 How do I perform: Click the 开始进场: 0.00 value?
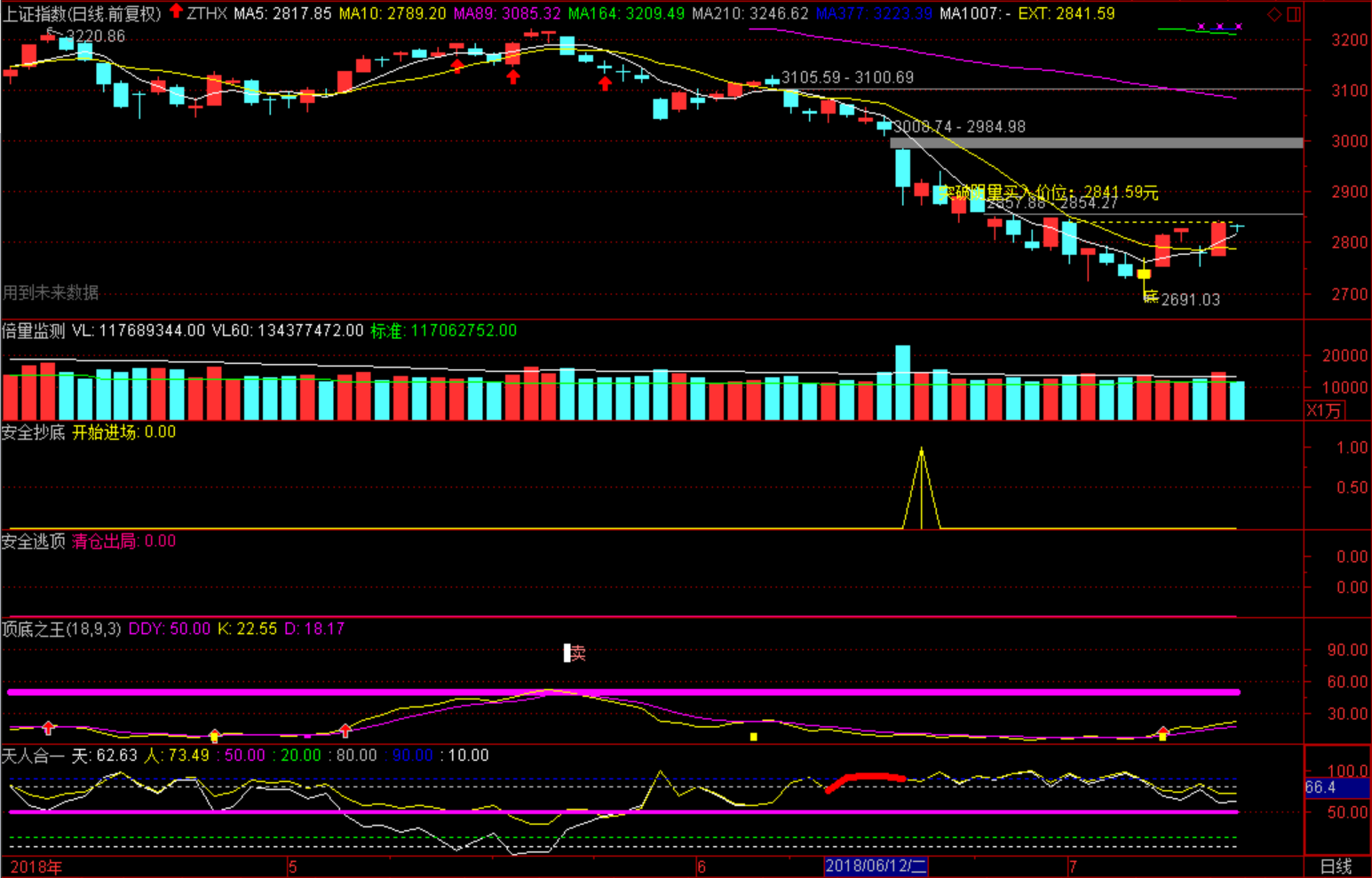tap(123, 432)
